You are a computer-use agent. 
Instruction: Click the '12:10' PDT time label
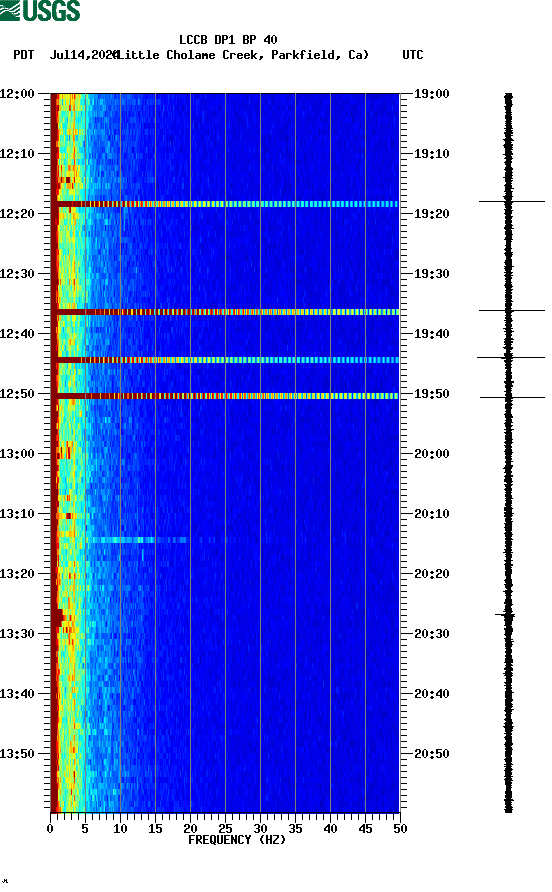click(17, 154)
